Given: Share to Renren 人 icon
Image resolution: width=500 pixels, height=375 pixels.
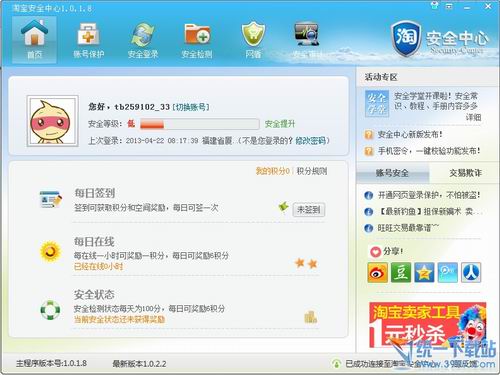Looking at the screenshot, I should 471,273.
